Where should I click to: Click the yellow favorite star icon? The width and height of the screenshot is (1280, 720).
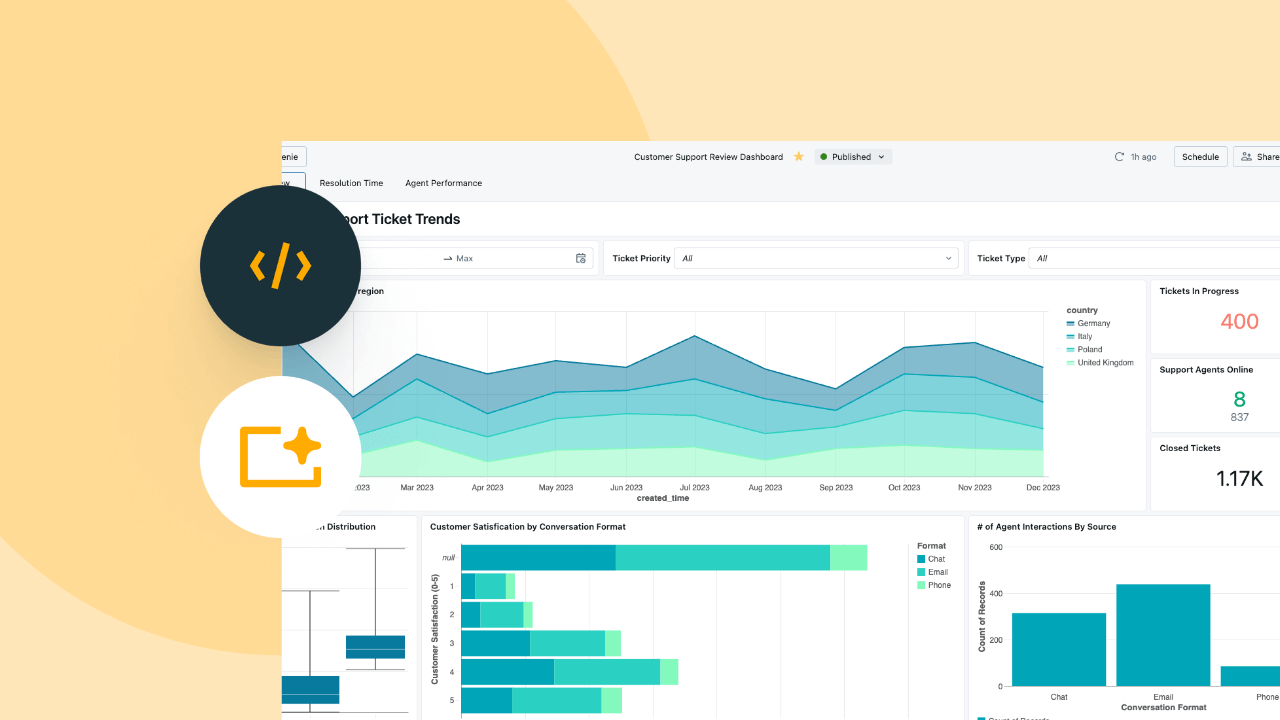(798, 157)
